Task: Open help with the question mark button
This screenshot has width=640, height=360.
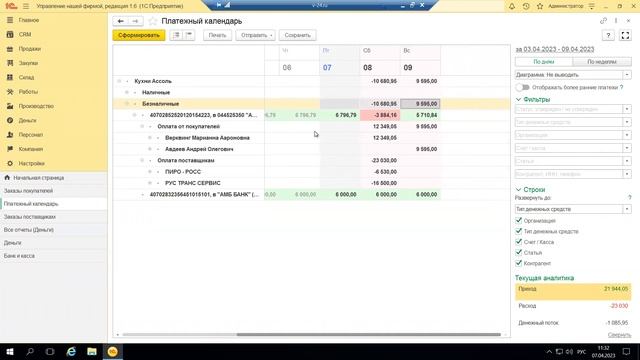Action: tap(608, 36)
